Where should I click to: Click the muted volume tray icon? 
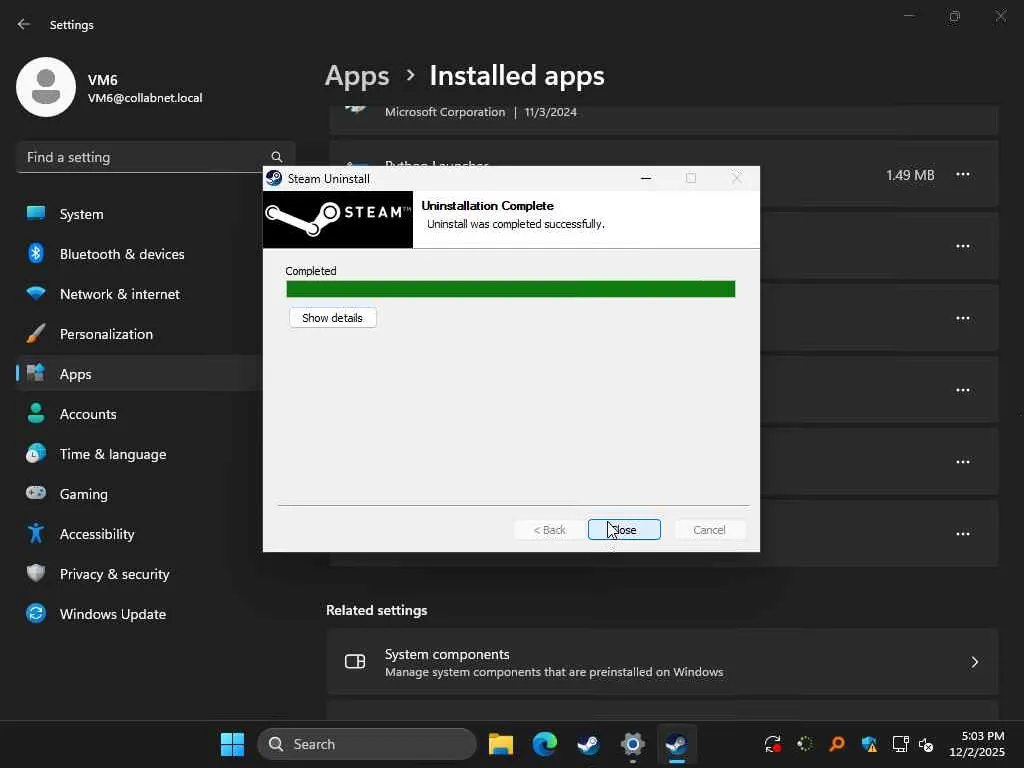(926, 744)
